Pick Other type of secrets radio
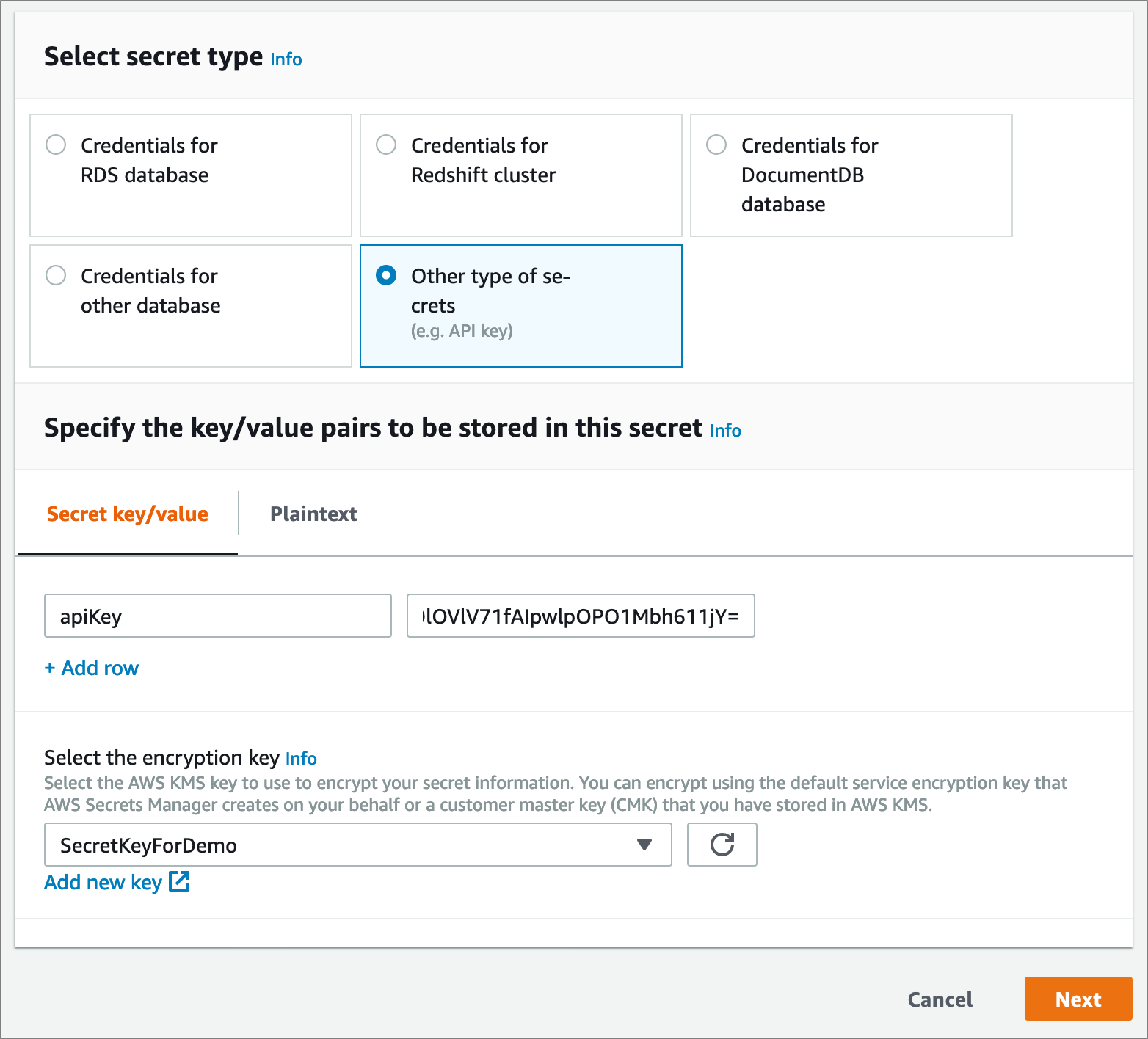The height and width of the screenshot is (1039, 1148). [x=386, y=275]
